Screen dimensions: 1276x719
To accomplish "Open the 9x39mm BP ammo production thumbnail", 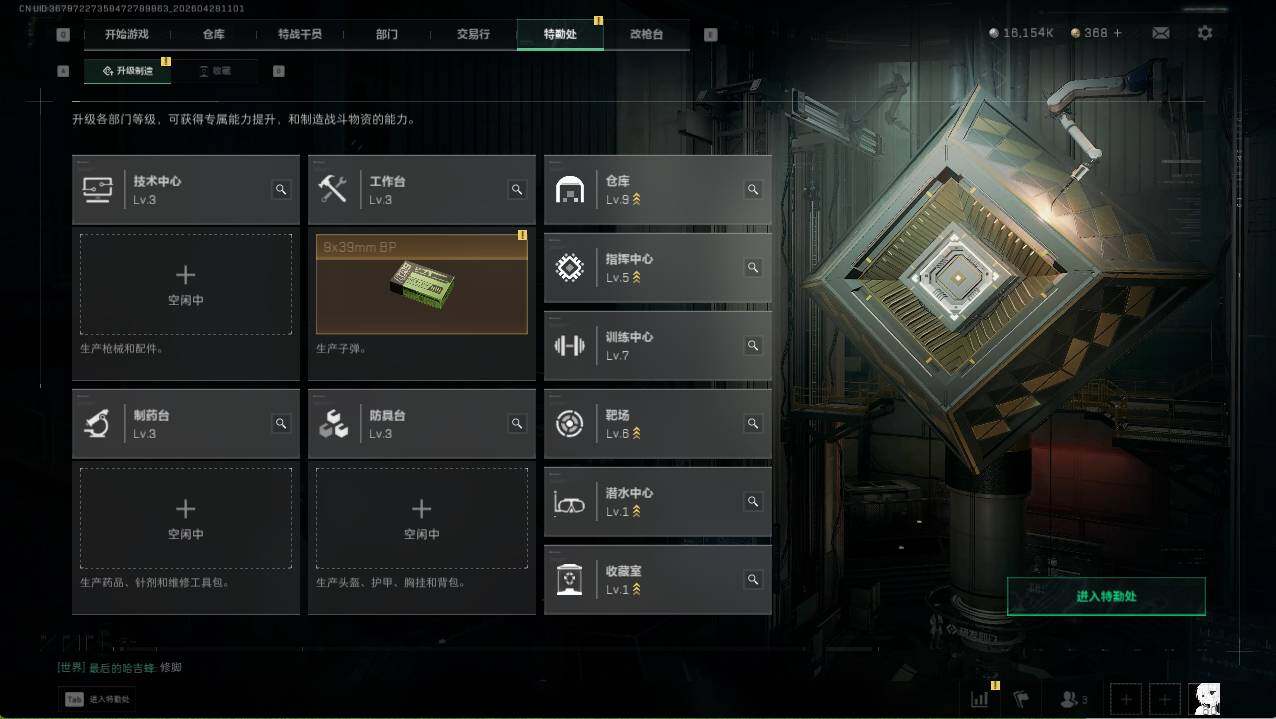I will pos(422,284).
